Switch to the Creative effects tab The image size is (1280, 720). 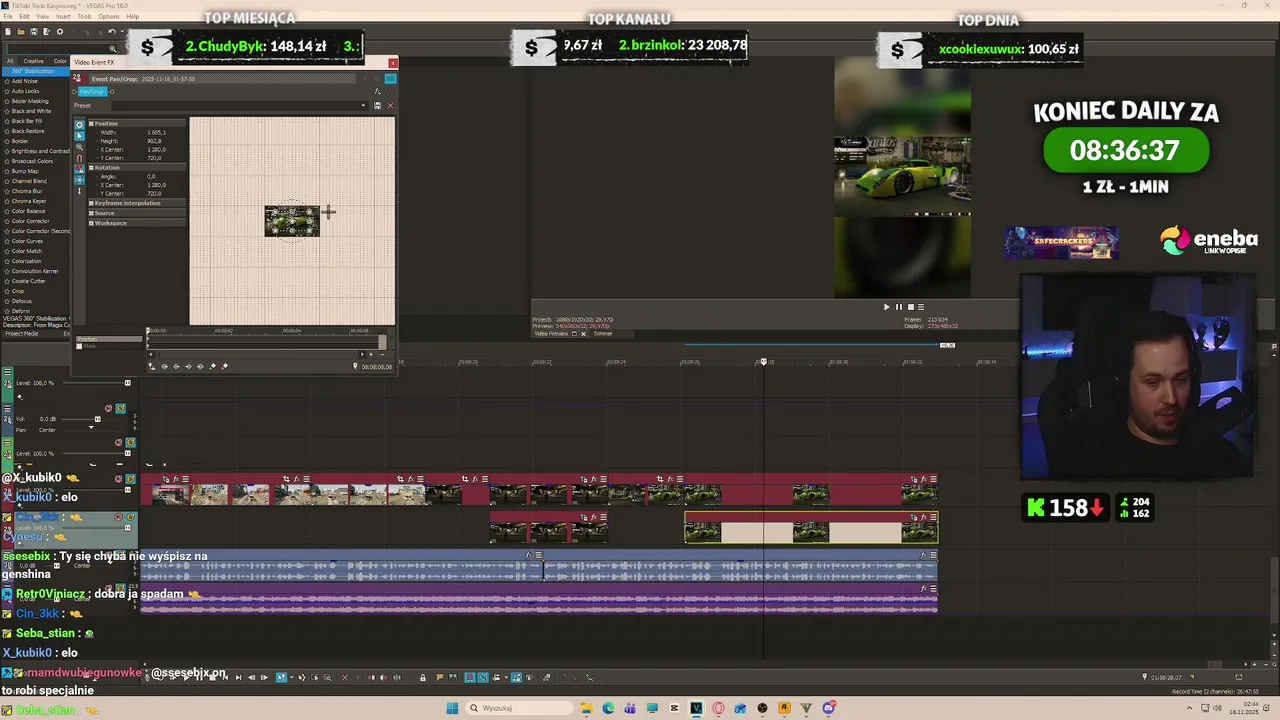tap(33, 61)
